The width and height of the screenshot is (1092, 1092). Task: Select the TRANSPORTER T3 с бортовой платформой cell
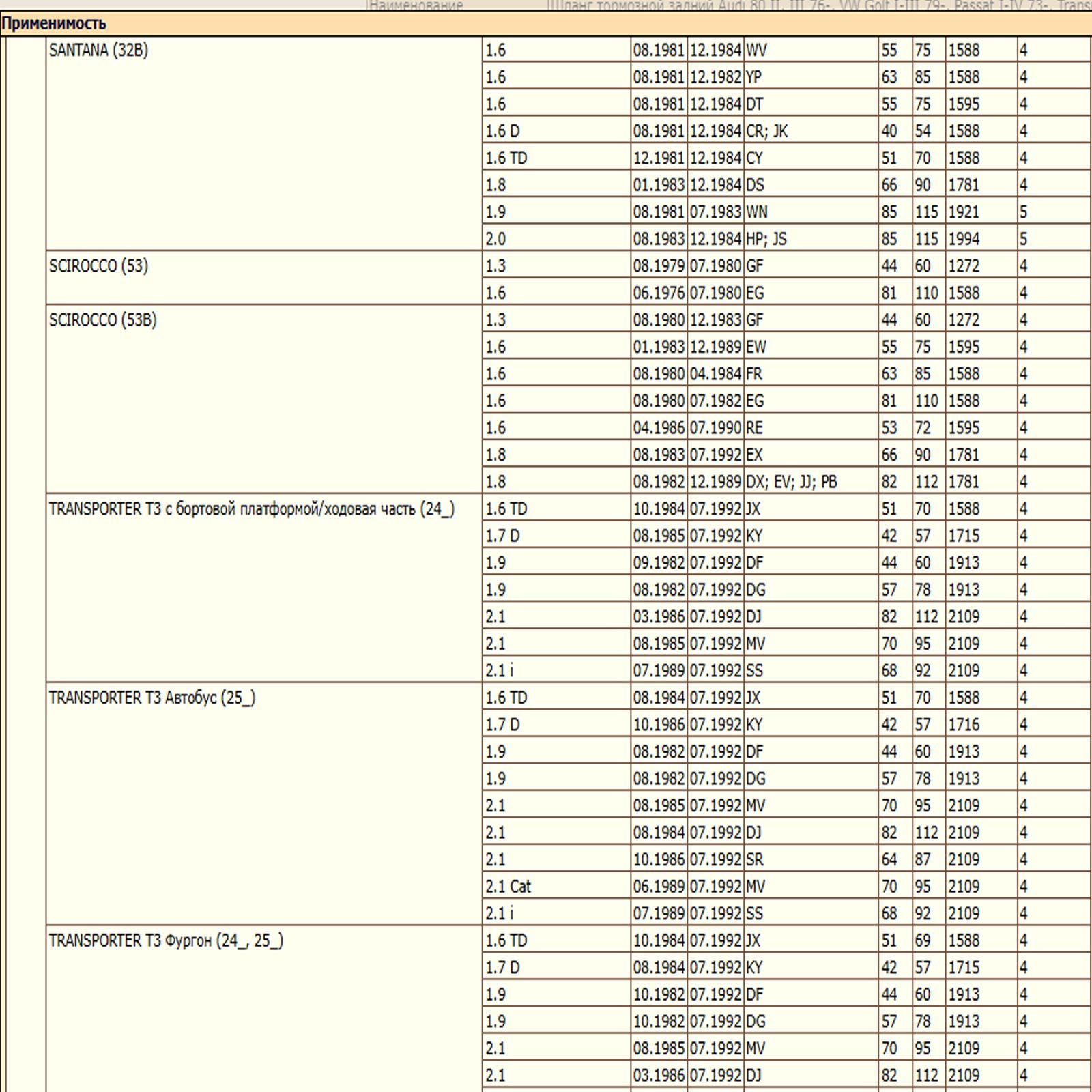(264, 589)
